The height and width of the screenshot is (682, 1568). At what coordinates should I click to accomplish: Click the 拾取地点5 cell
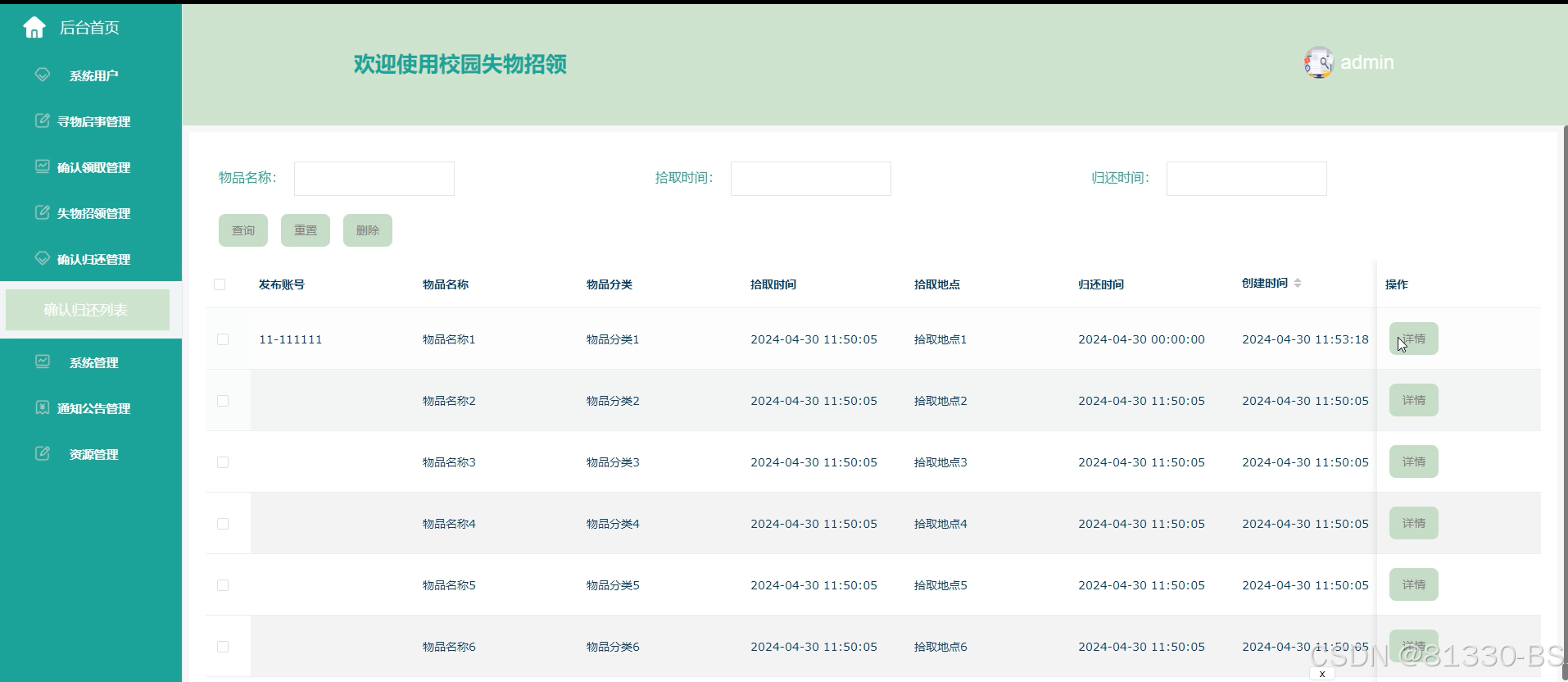940,585
